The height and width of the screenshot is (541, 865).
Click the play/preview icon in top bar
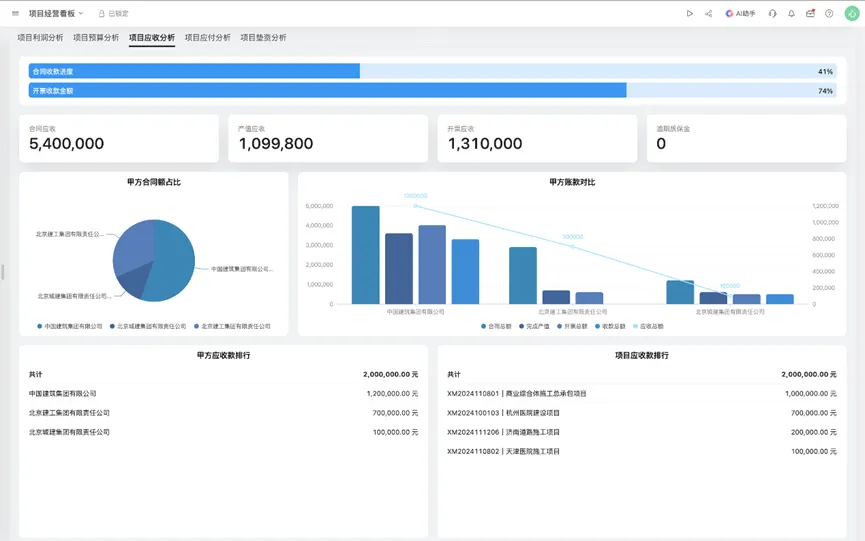(689, 14)
